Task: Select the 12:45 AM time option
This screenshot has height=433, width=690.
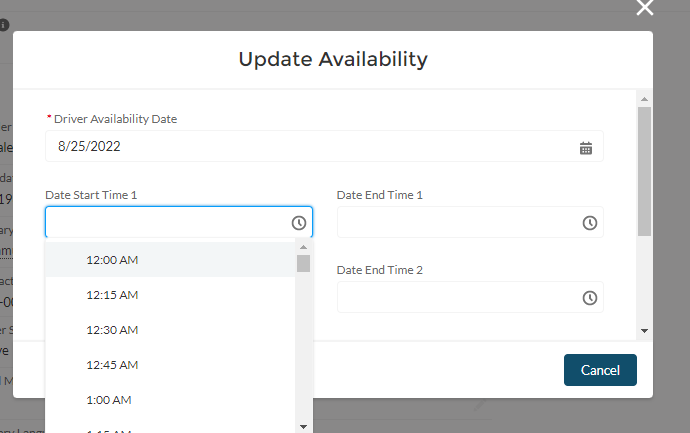Action: (x=112, y=365)
